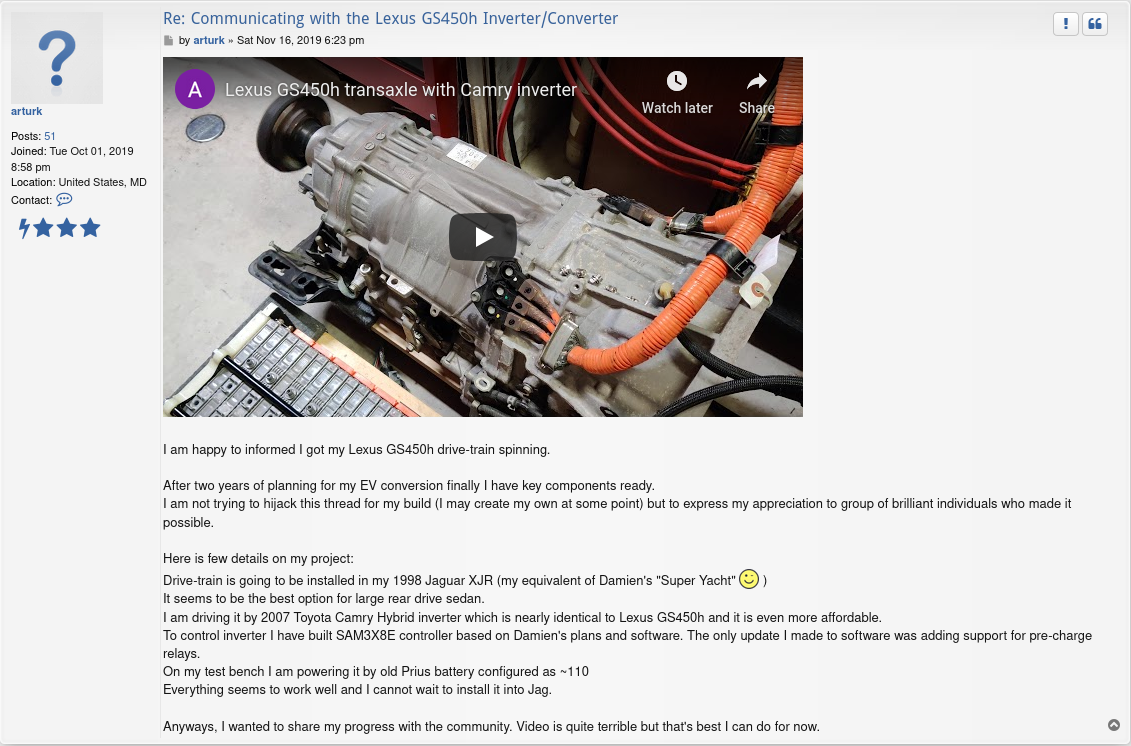Click the post date 'Sat Nov 16, 2019 6:23 pm'
Screen dimensions: 1131x746
point(300,40)
